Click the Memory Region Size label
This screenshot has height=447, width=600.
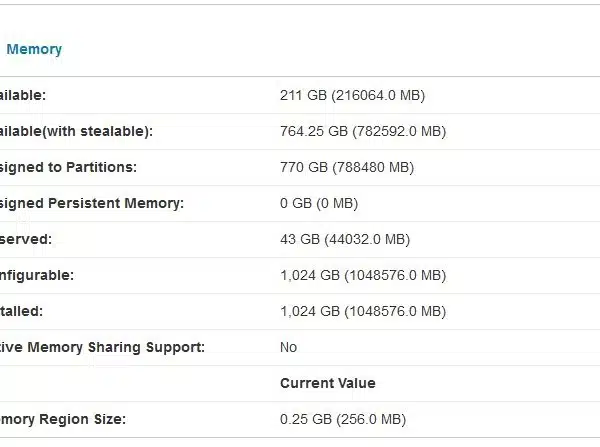coord(63,419)
